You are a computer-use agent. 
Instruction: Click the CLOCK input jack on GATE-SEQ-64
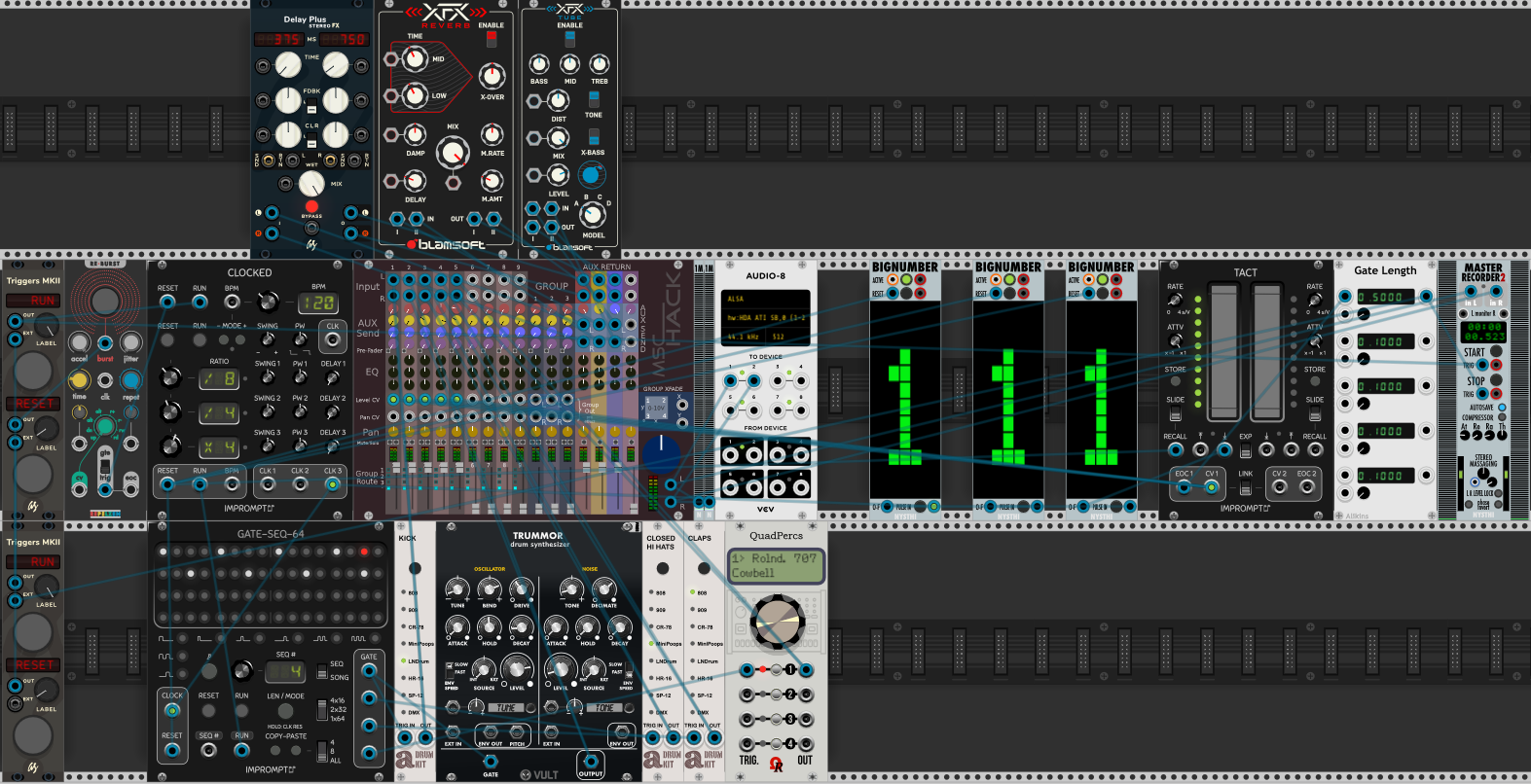[172, 710]
